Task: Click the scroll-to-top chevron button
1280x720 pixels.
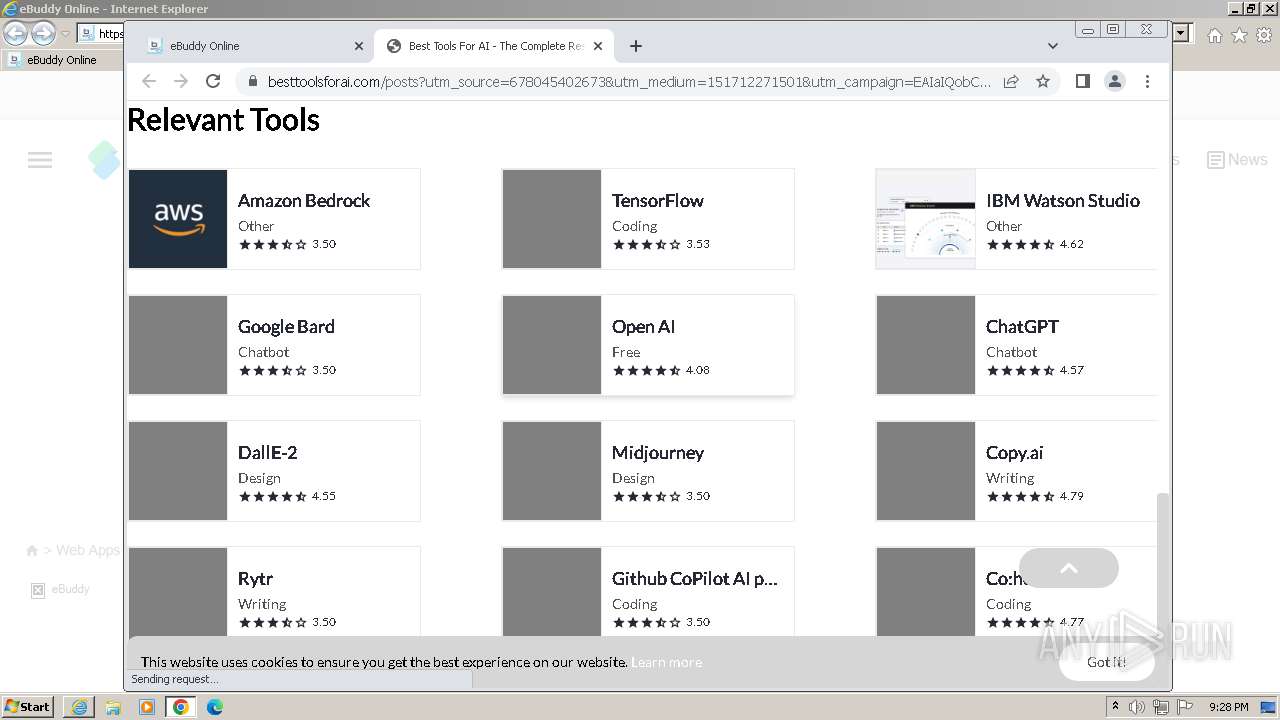Action: tap(1068, 568)
